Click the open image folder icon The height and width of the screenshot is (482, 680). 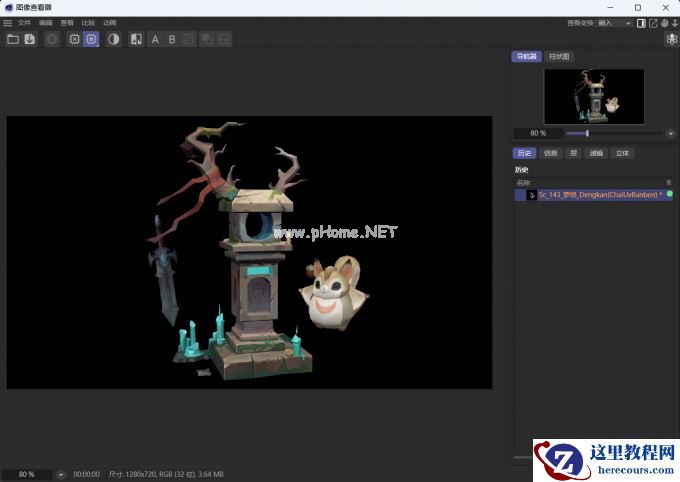(13, 39)
